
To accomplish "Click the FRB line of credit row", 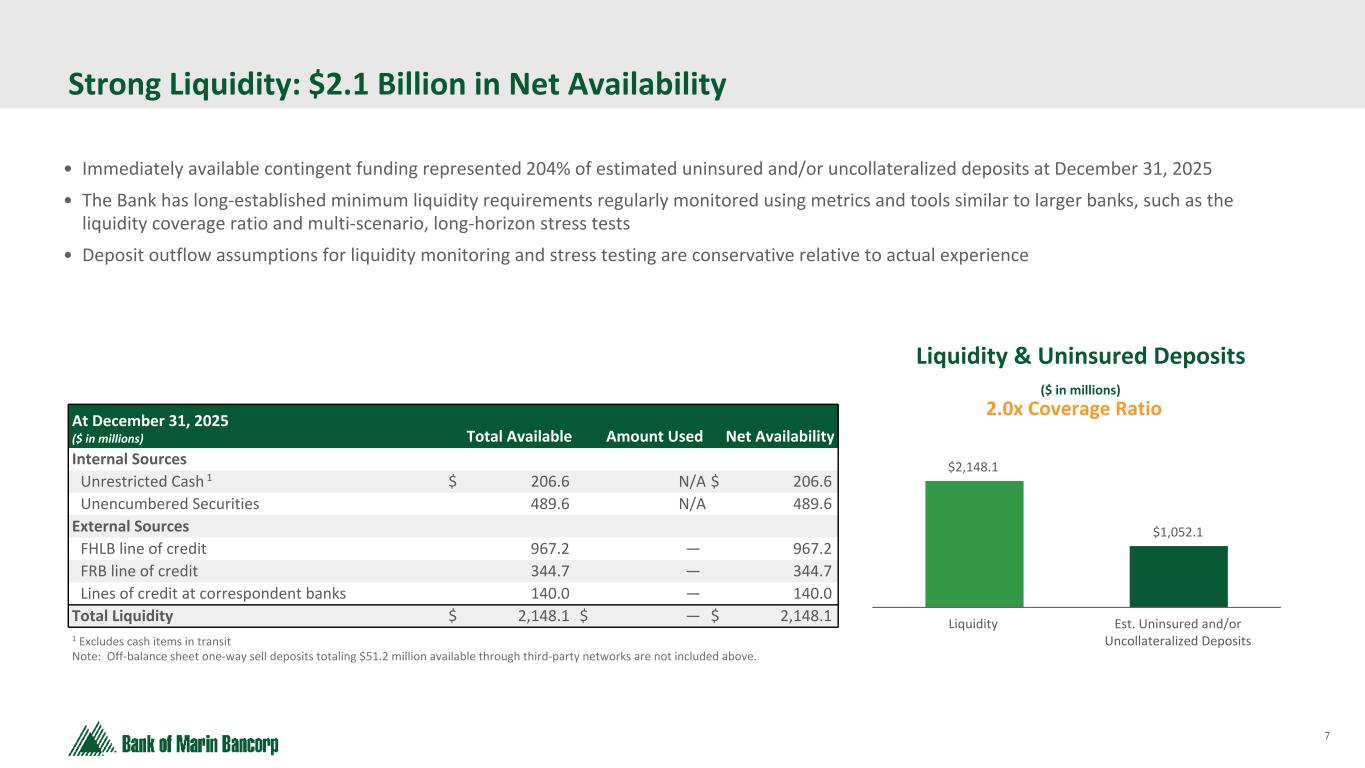I will [453, 571].
